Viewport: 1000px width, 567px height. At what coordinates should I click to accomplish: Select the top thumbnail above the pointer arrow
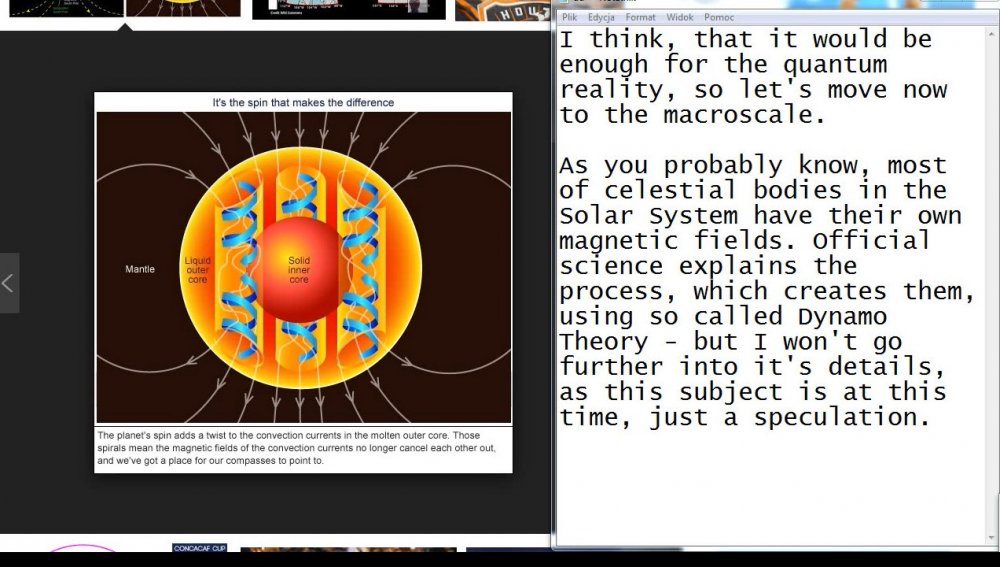point(183,8)
